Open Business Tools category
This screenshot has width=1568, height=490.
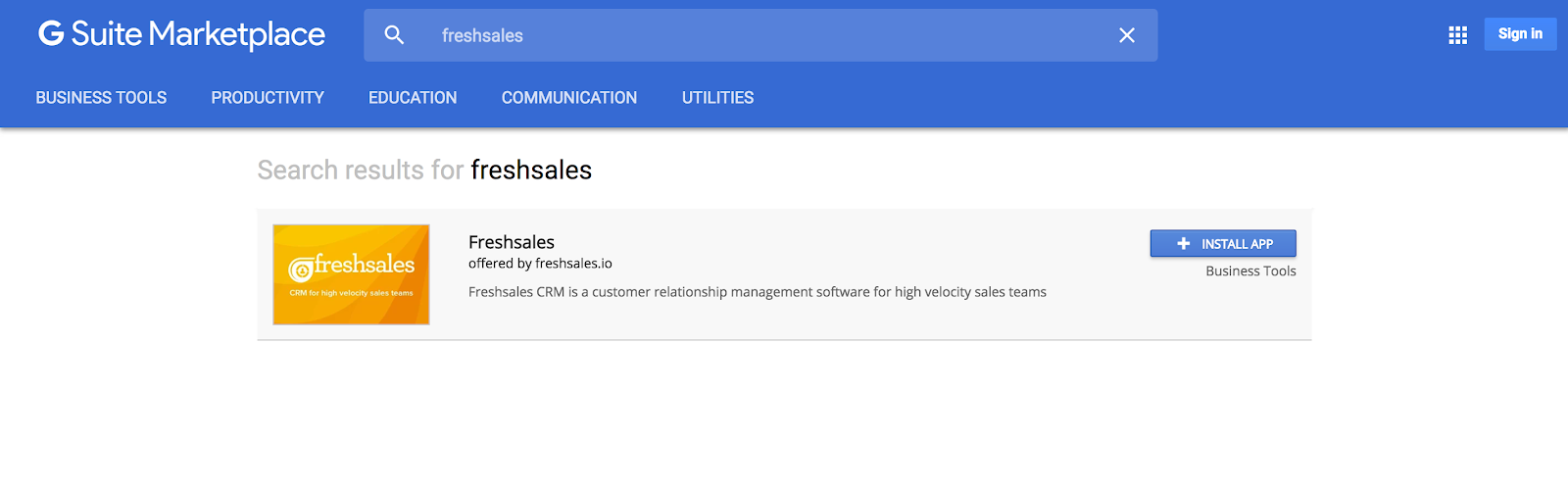101,98
